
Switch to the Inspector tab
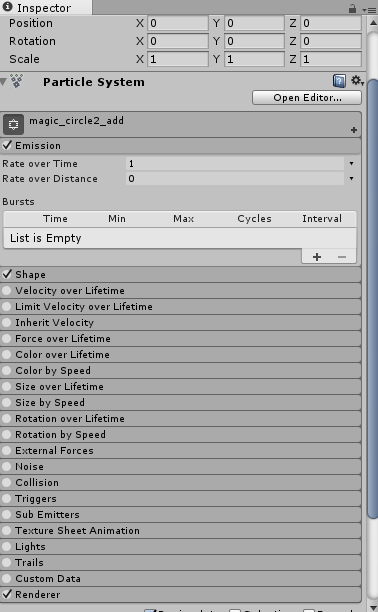point(46,7)
